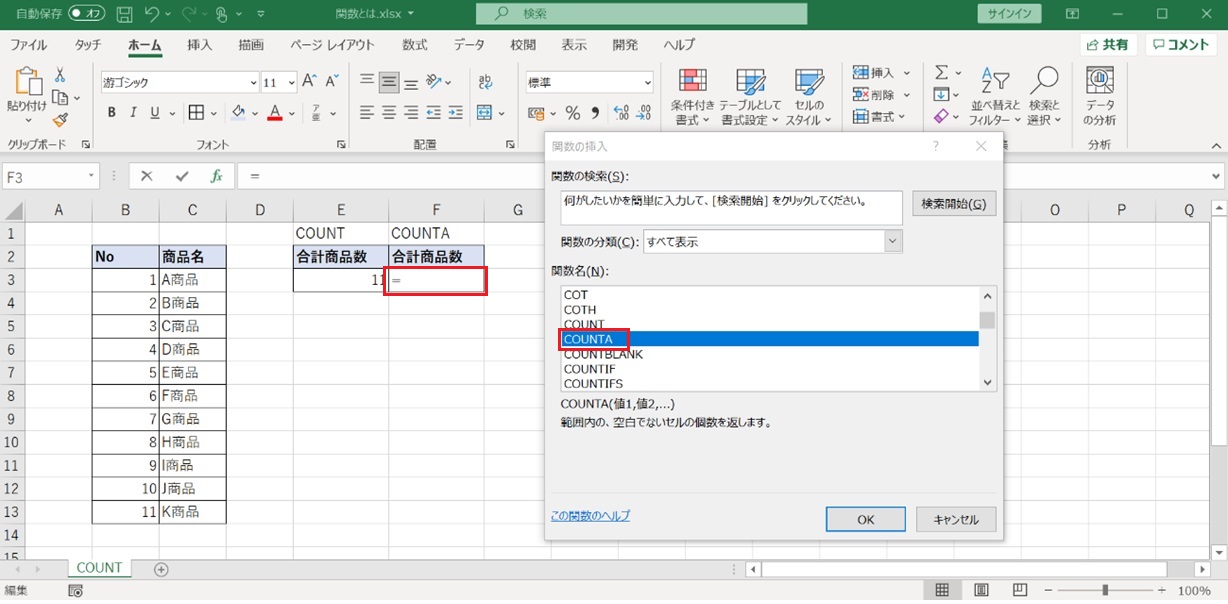1228x604 pixels.
Task: Click the zoom slider in status bar
Action: tap(1105, 590)
